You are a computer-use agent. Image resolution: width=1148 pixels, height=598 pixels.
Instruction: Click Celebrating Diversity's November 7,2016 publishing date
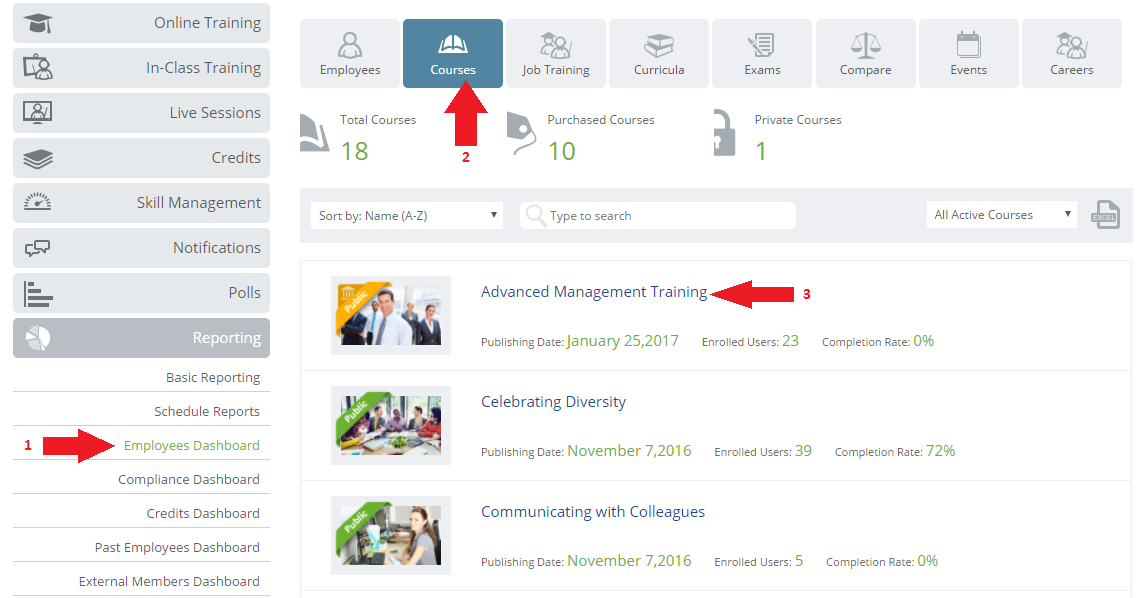629,451
